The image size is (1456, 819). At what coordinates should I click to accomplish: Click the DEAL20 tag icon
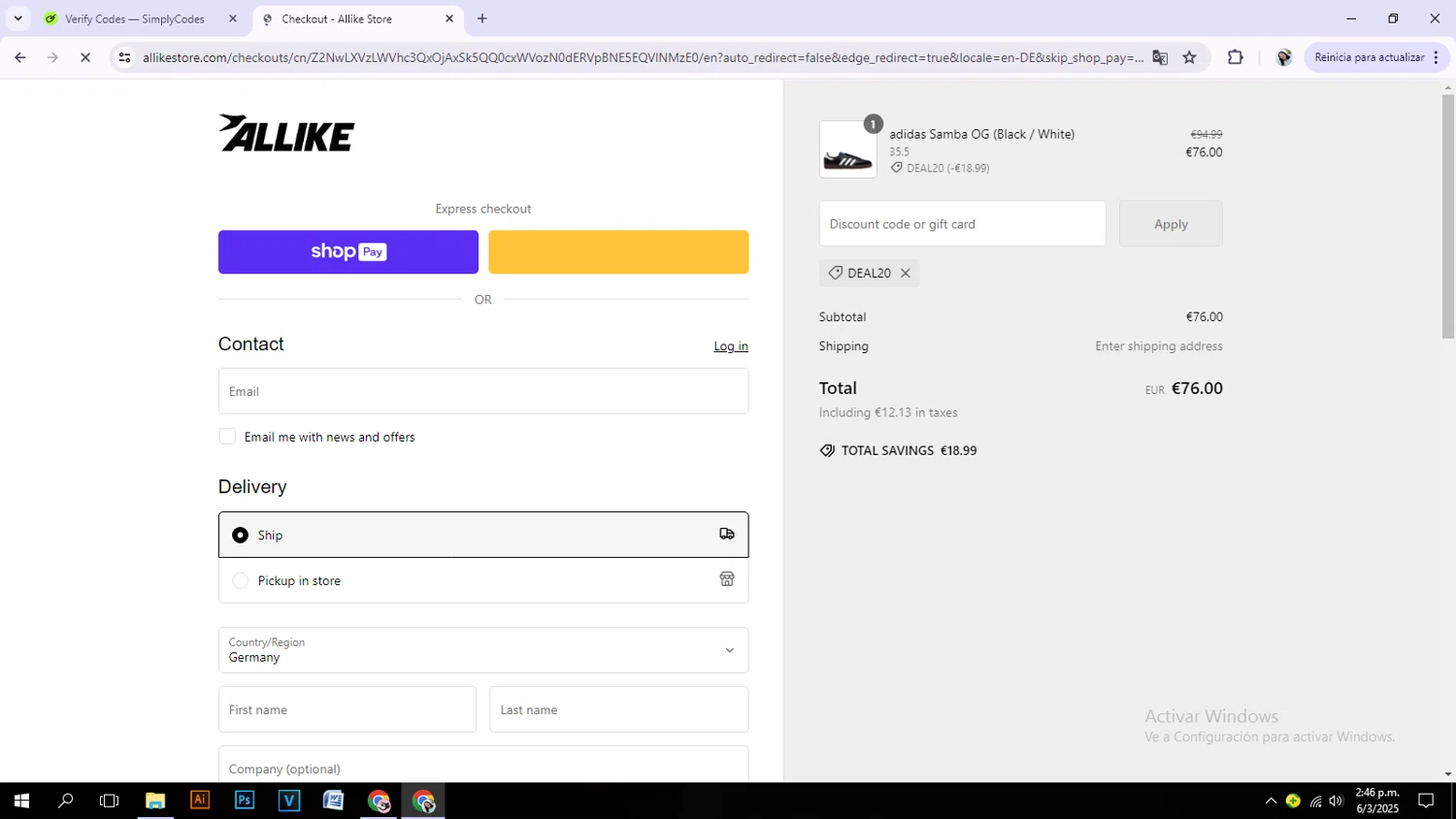835,273
